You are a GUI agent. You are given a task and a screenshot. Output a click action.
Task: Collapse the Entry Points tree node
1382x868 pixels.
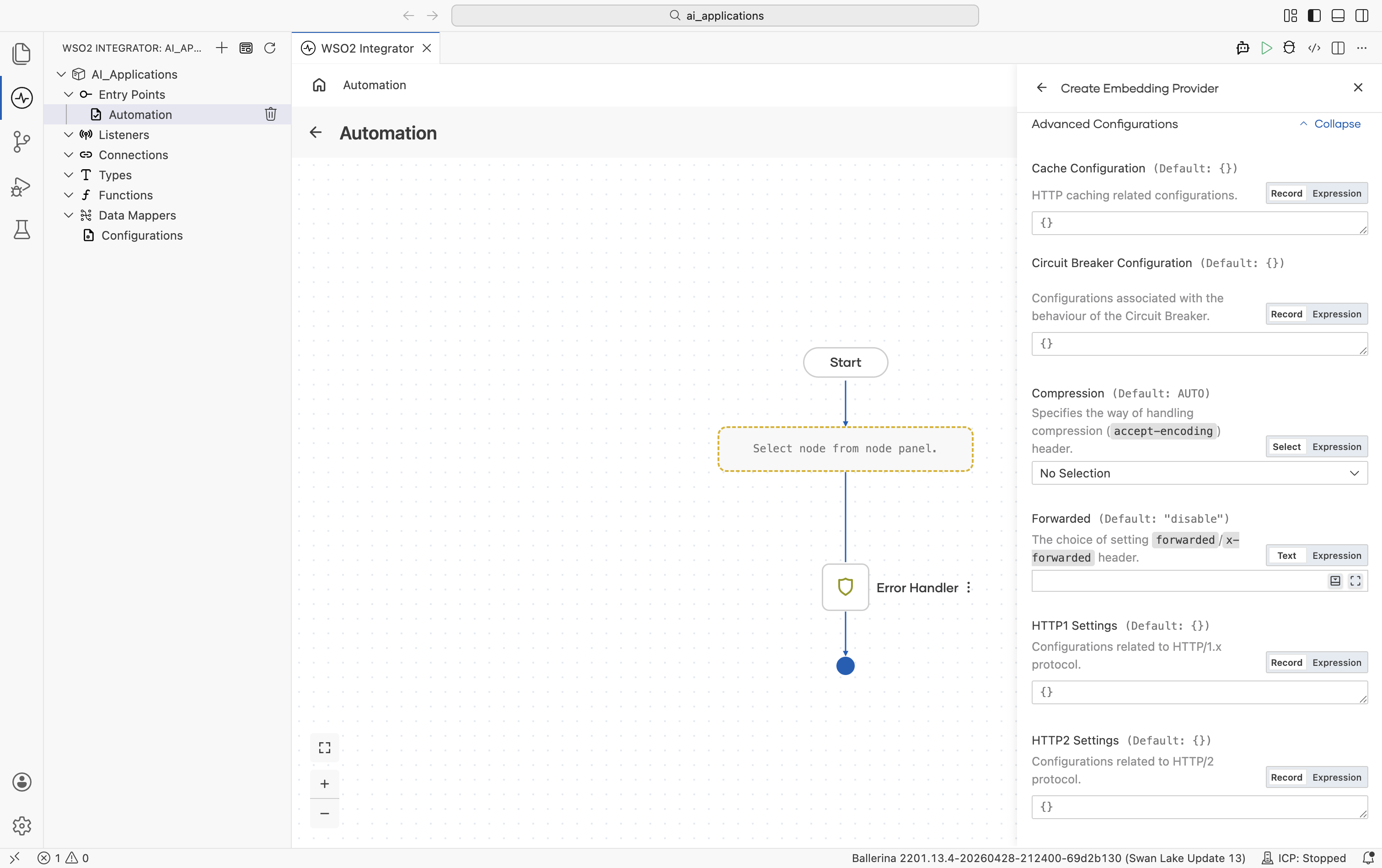coord(68,94)
